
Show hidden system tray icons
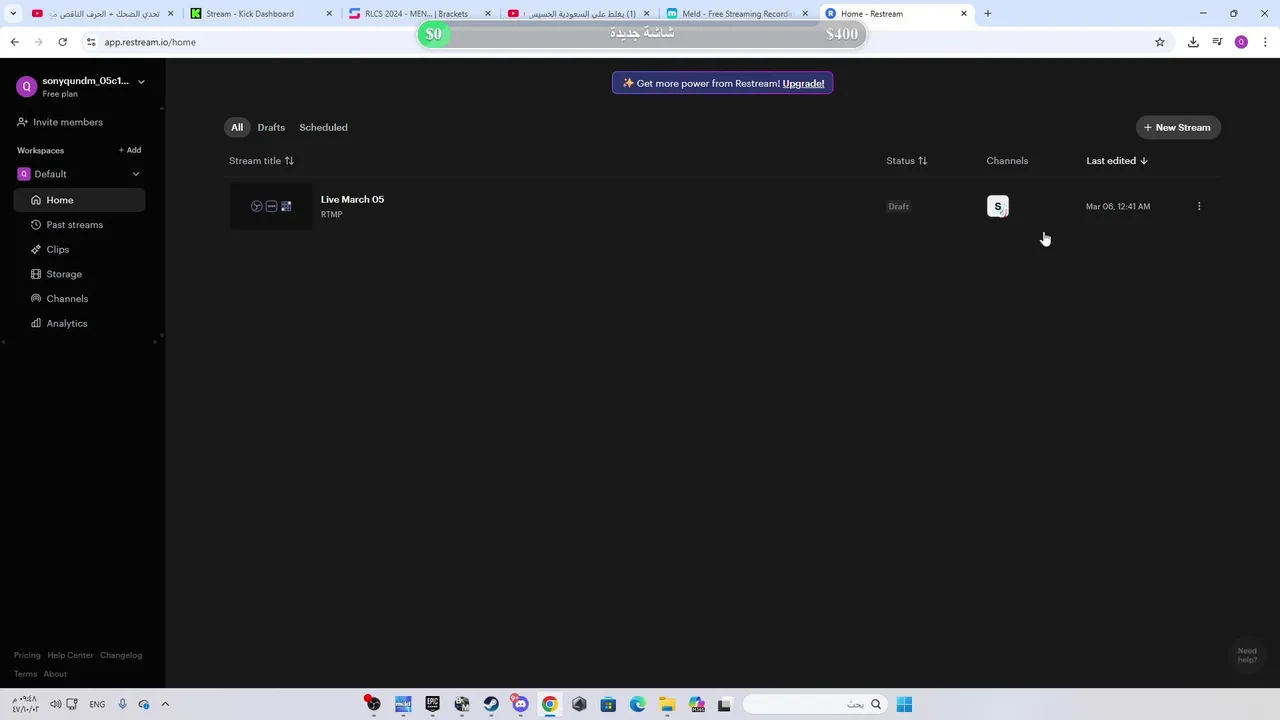click(165, 704)
